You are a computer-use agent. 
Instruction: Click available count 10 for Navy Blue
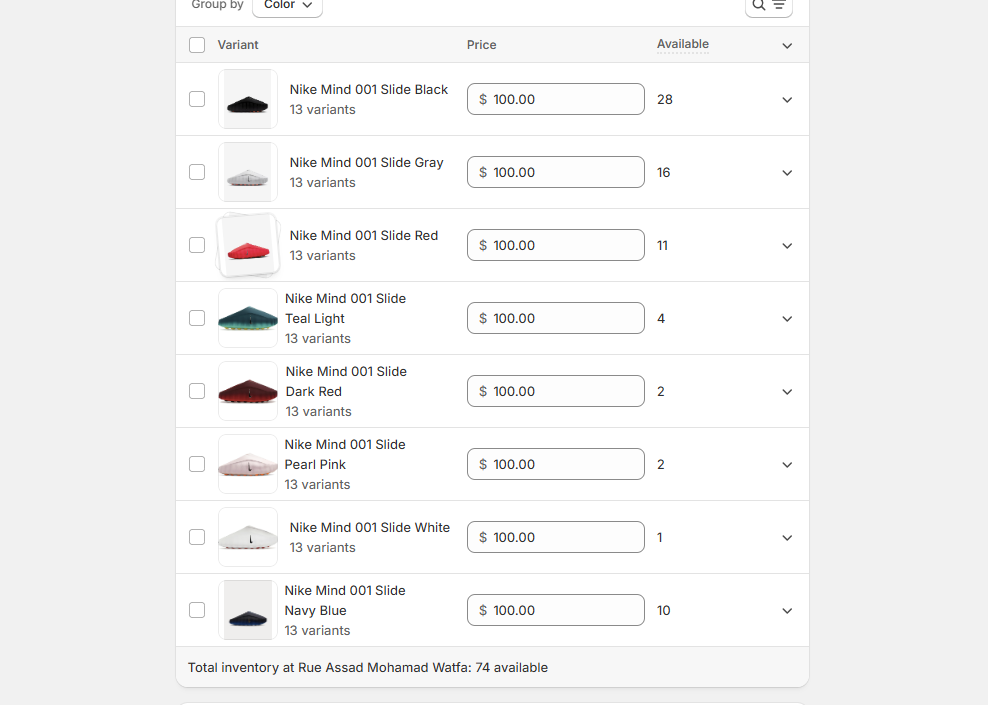(x=663, y=611)
